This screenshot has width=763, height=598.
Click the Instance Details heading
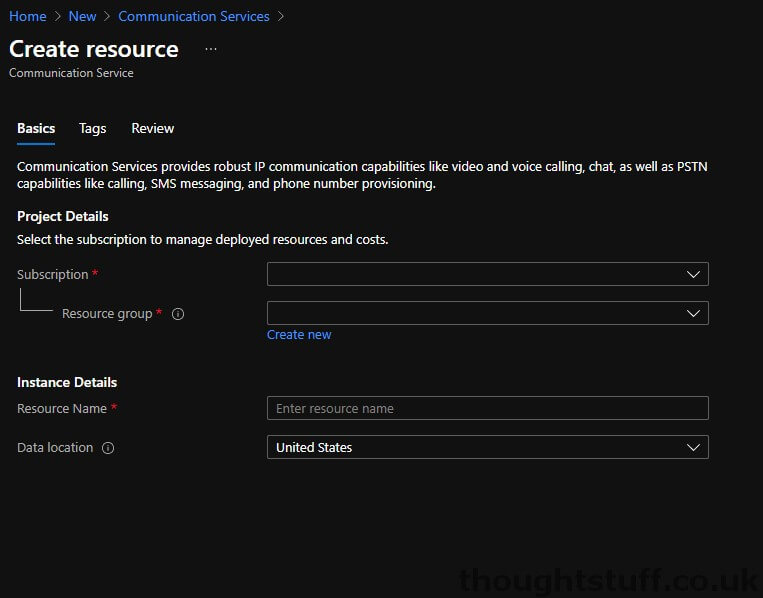pyautogui.click(x=67, y=382)
